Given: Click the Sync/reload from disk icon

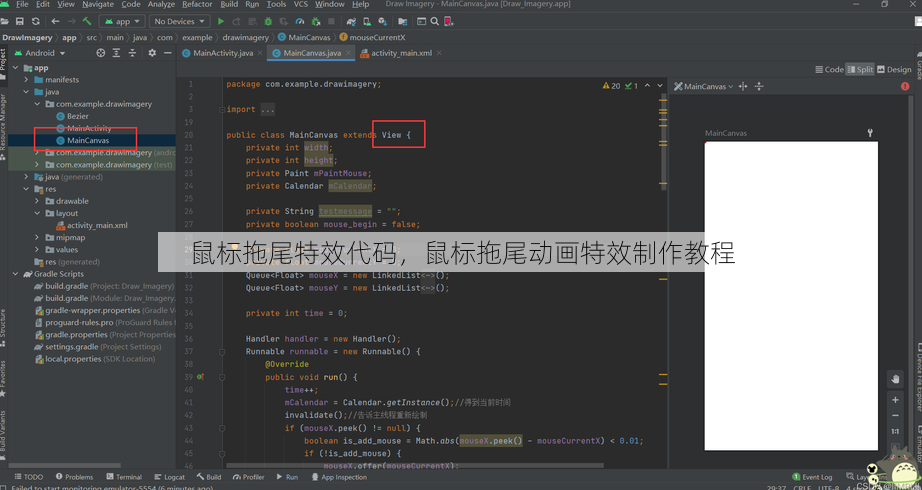Looking at the screenshot, I should click(36, 21).
